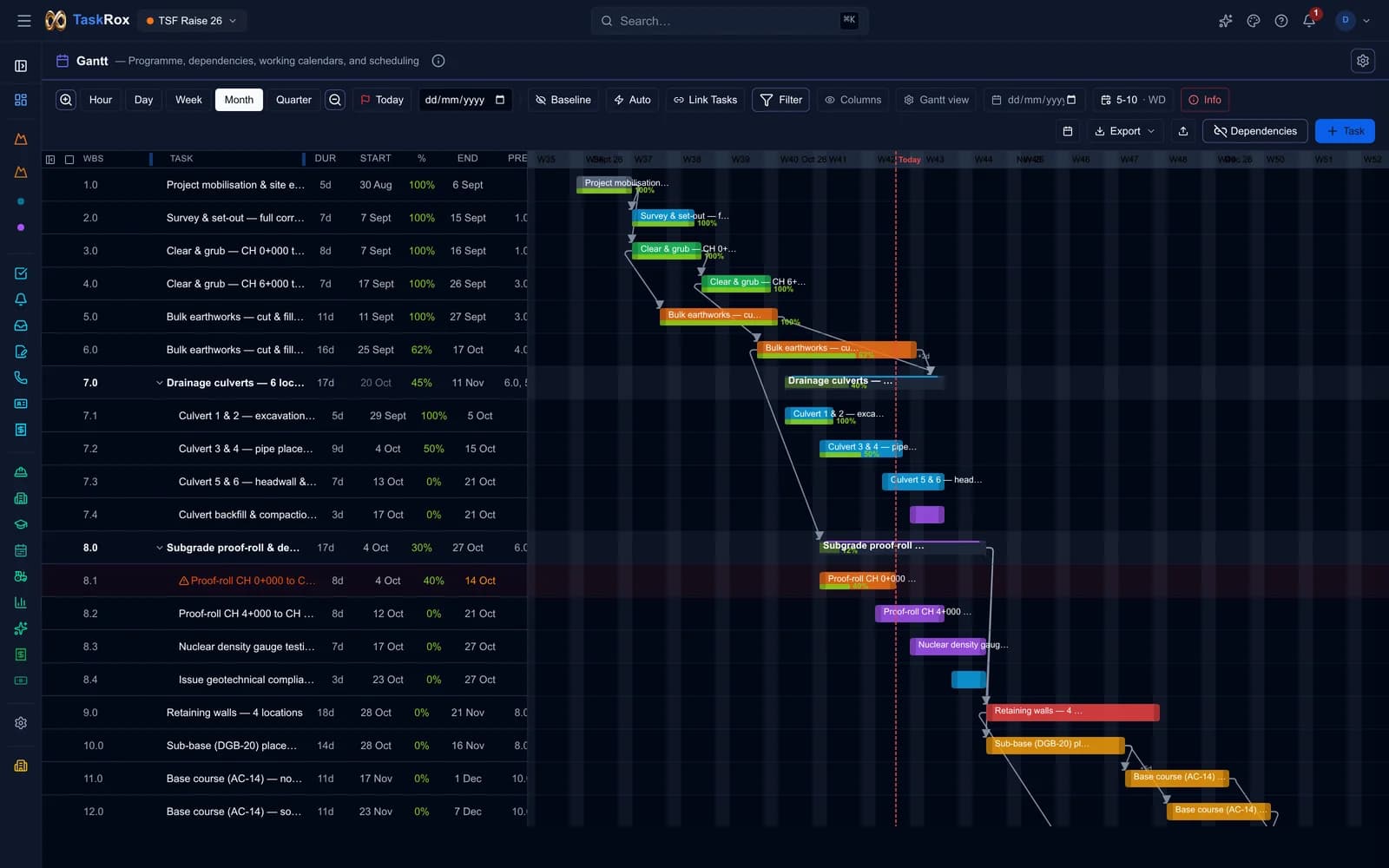Toggle Dependencies visibility
Image resolution: width=1389 pixels, height=868 pixels.
(x=1254, y=131)
